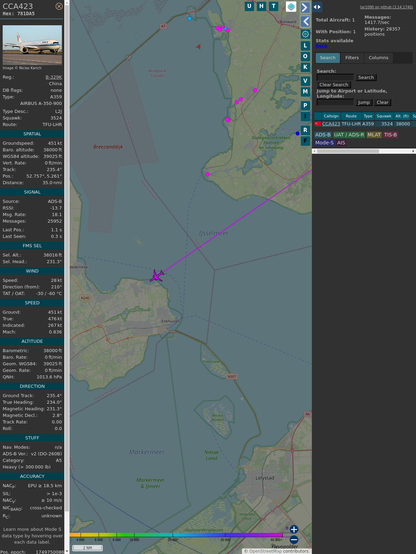Screen dimensions: 416x554
Task: Click the K map control button
Action: tap(305, 67)
